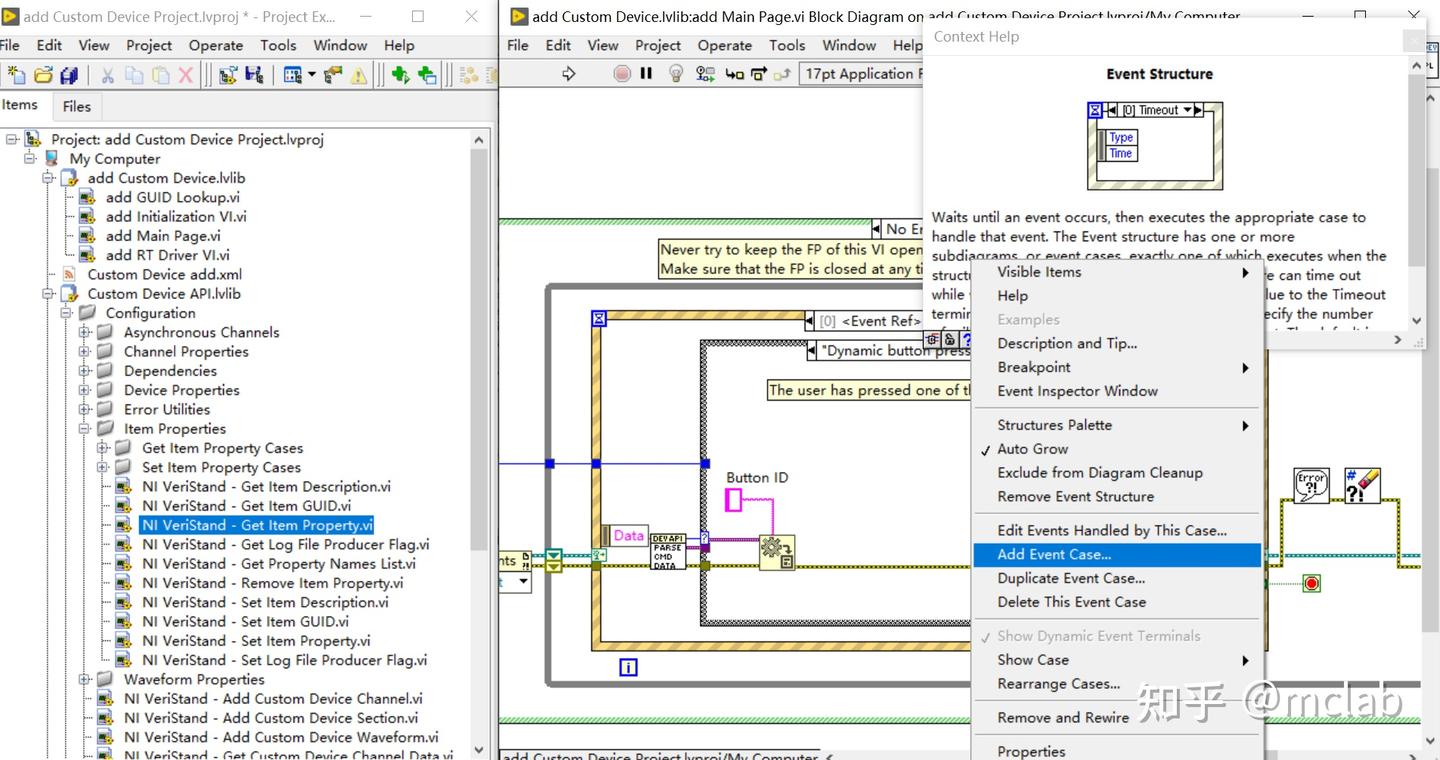Click the red stop terminal on diagram
Screen dimensions: 1440x760
coord(1311,583)
